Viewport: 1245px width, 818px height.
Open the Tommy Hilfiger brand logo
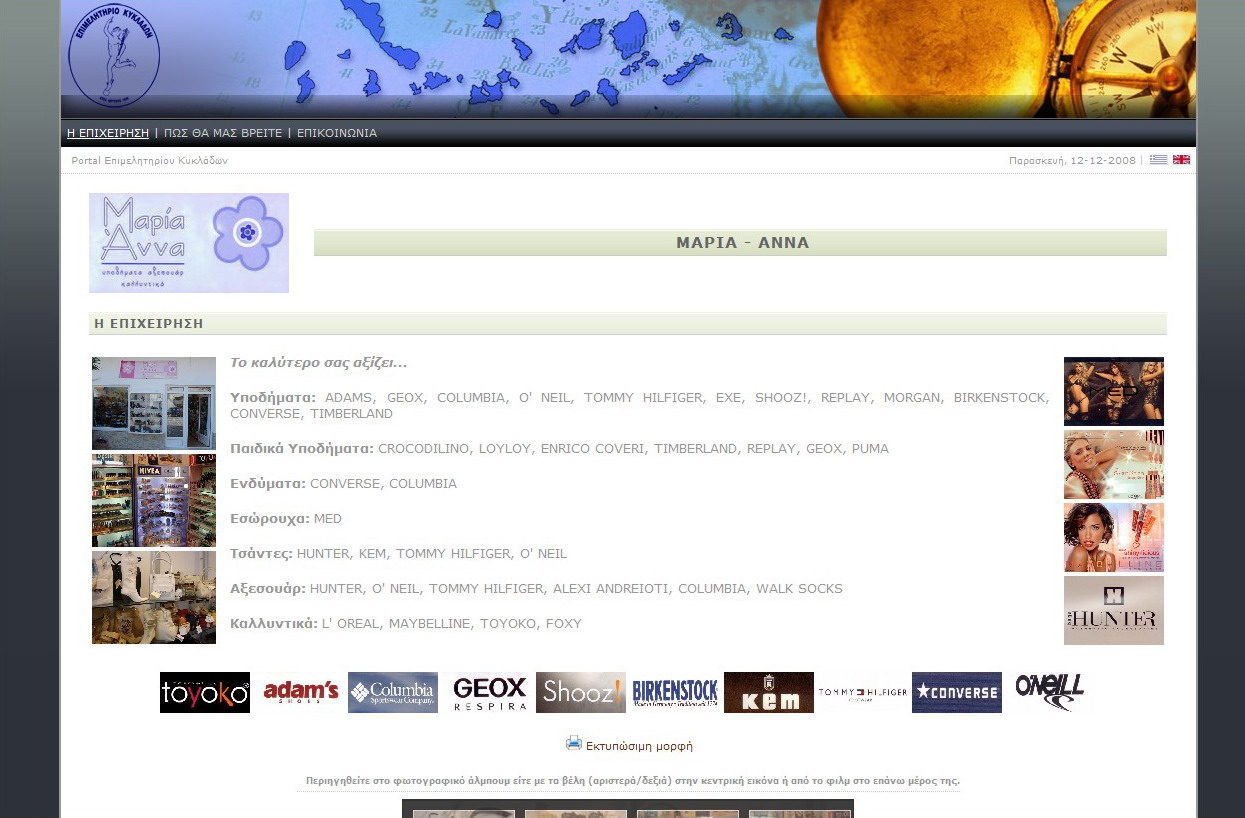coord(863,692)
